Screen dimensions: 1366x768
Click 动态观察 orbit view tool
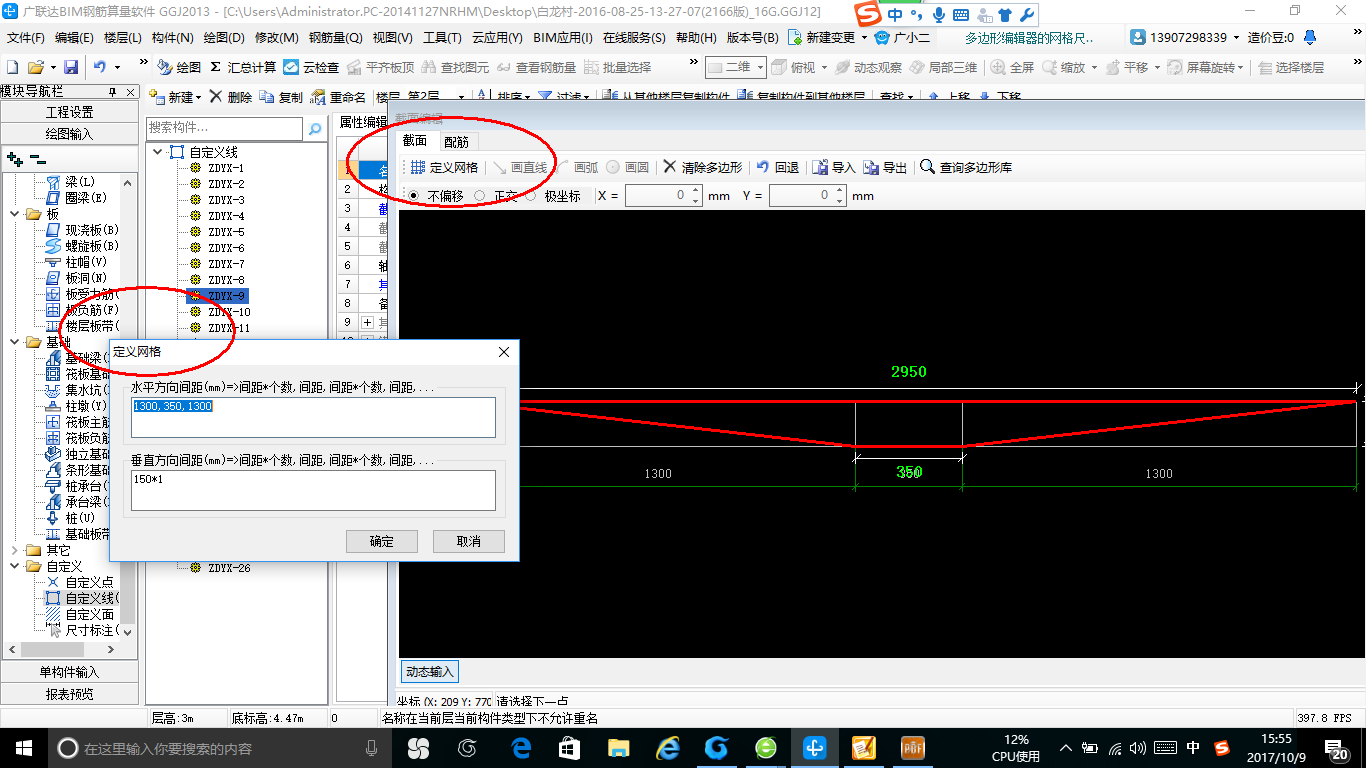point(868,67)
